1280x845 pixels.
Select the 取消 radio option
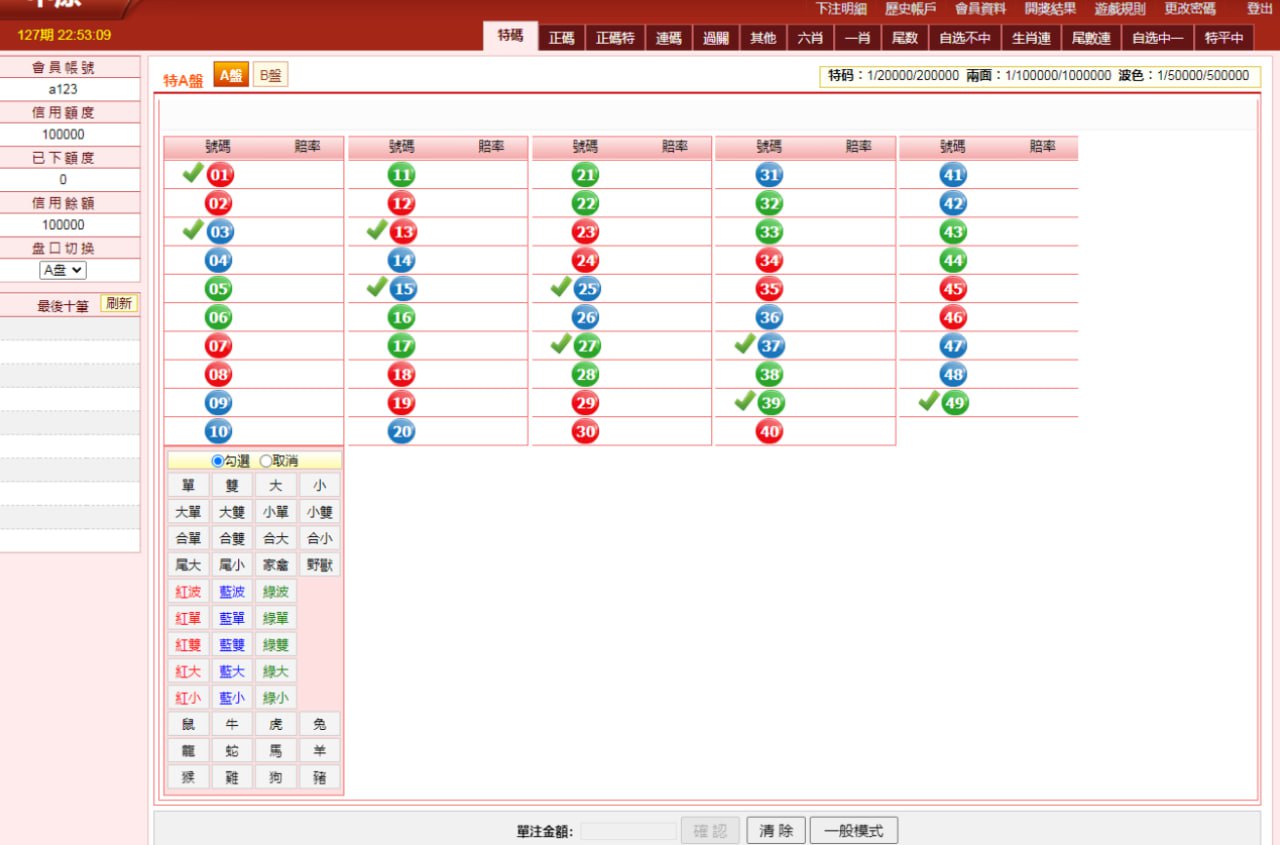[266, 461]
